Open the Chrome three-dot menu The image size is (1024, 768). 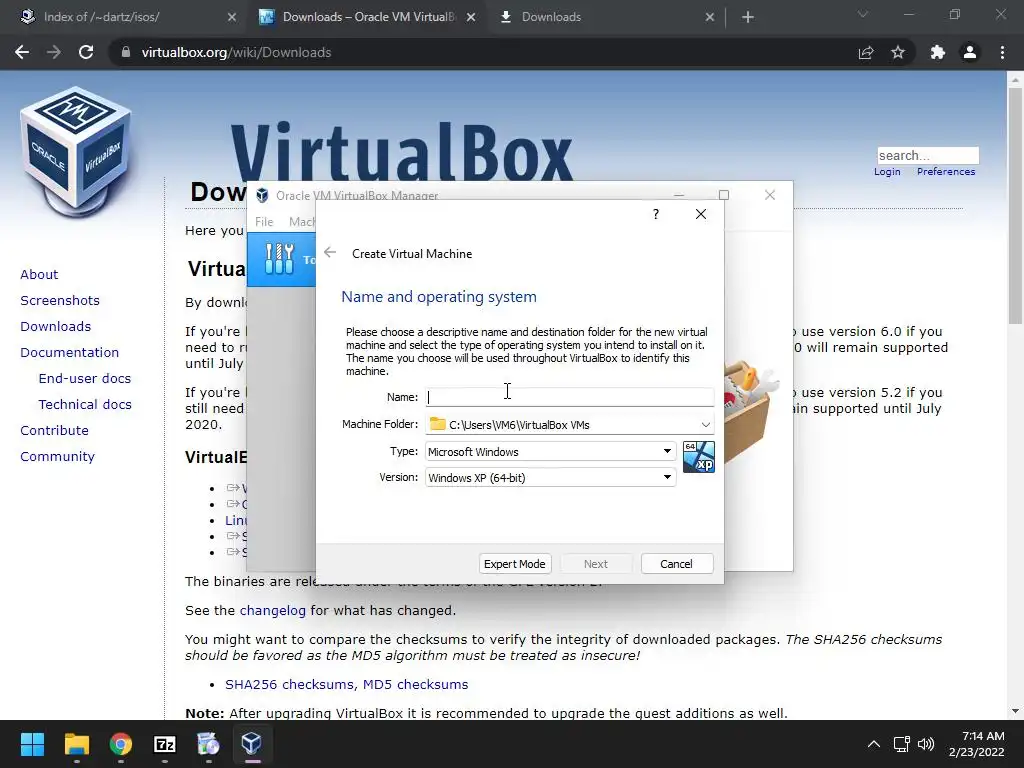(1002, 52)
